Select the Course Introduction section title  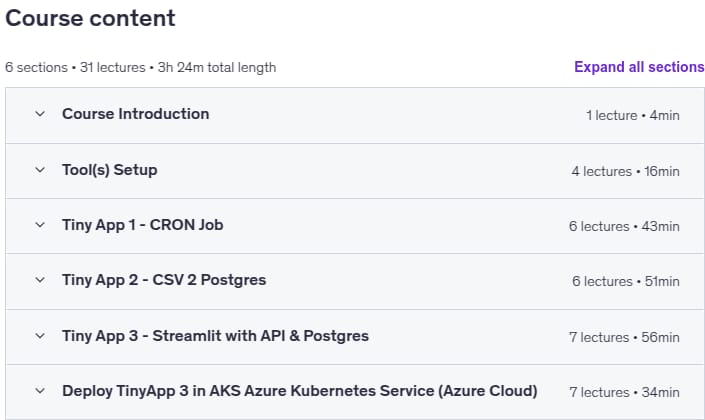coord(135,114)
